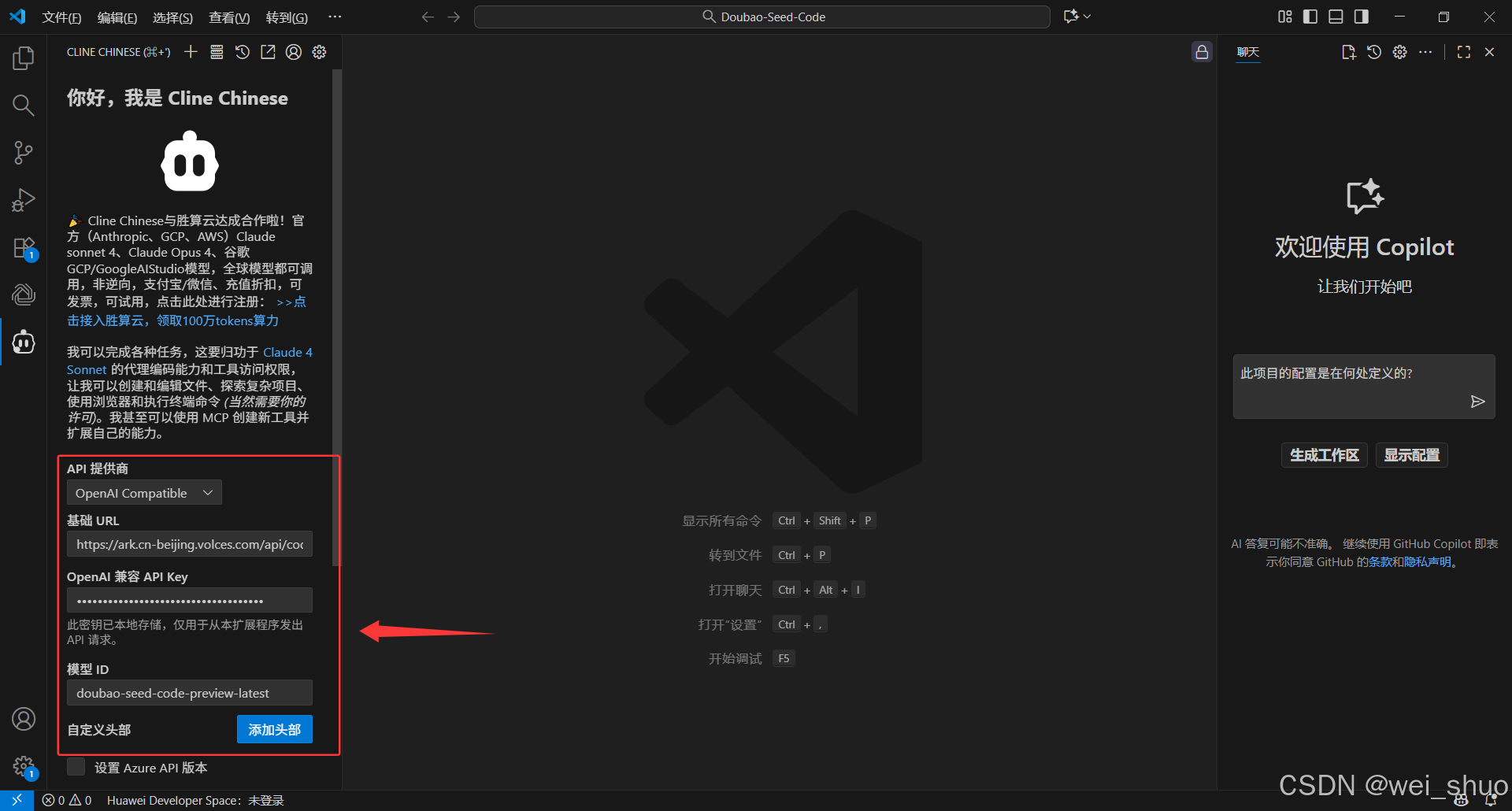Click the Cline panel vertical scrollbar
The image size is (1512, 811).
point(336,317)
